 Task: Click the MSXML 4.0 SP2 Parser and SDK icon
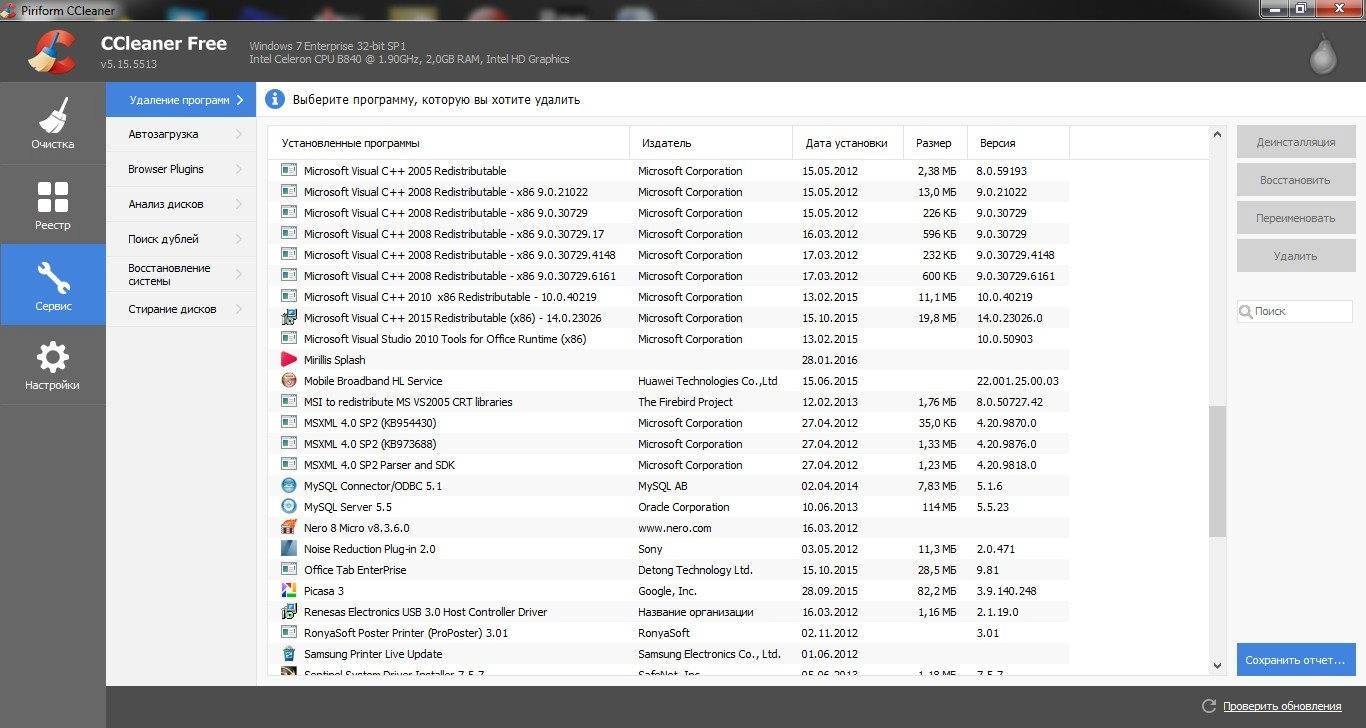pyautogui.click(x=288, y=465)
